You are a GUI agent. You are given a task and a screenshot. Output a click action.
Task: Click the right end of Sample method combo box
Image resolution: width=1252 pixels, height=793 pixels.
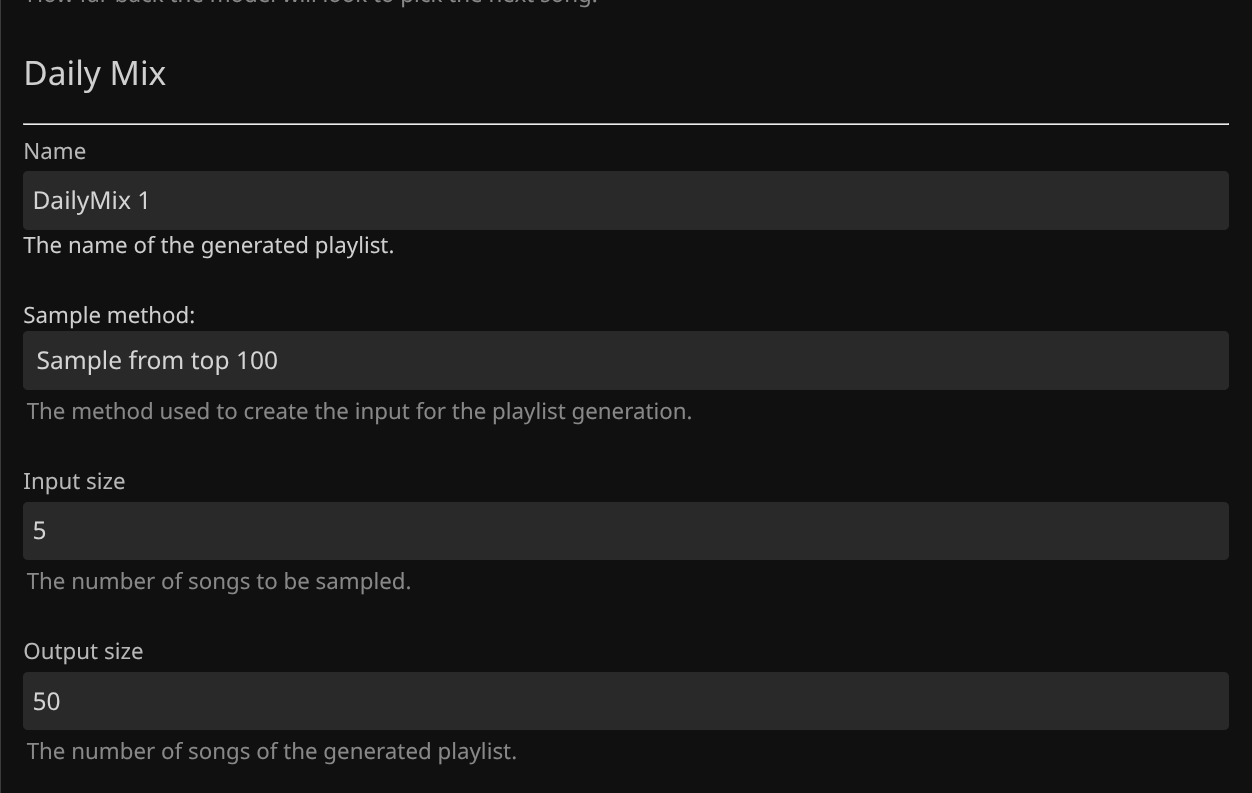point(1205,360)
